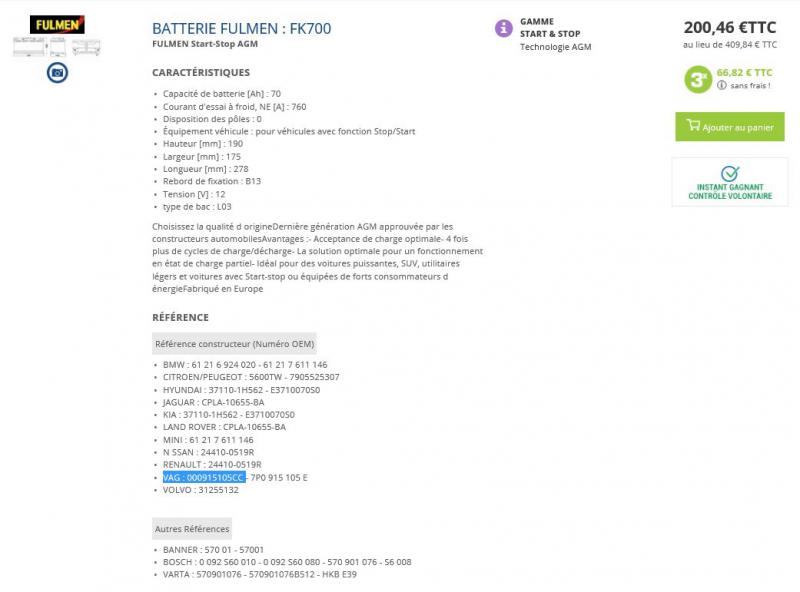The width and height of the screenshot is (800, 592).
Task: Add the battery to cart with Ajouter au panier
Action: click(x=730, y=127)
